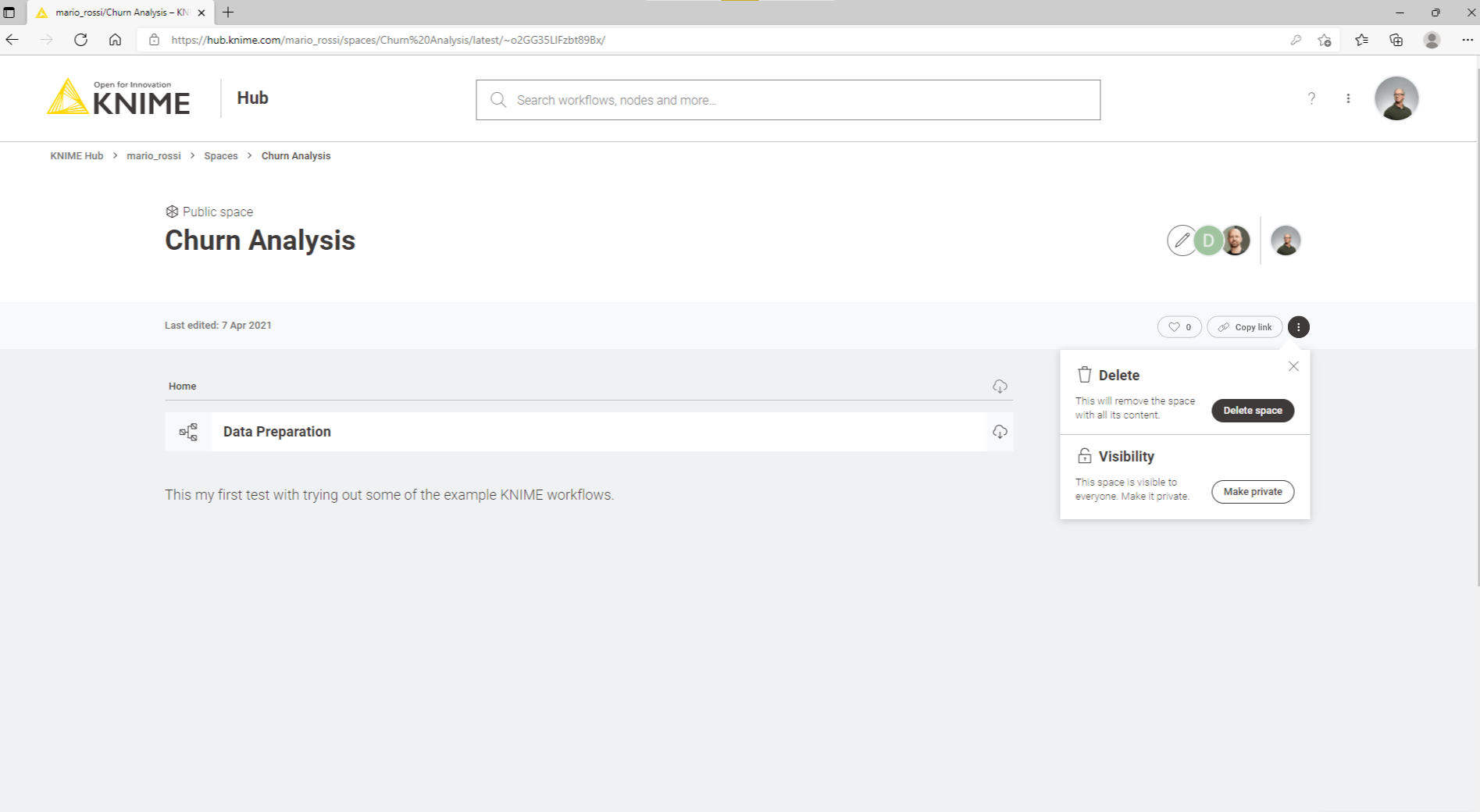The image size is (1480, 812).
Task: Click the Data Preparation workflow icon
Action: [188, 432]
